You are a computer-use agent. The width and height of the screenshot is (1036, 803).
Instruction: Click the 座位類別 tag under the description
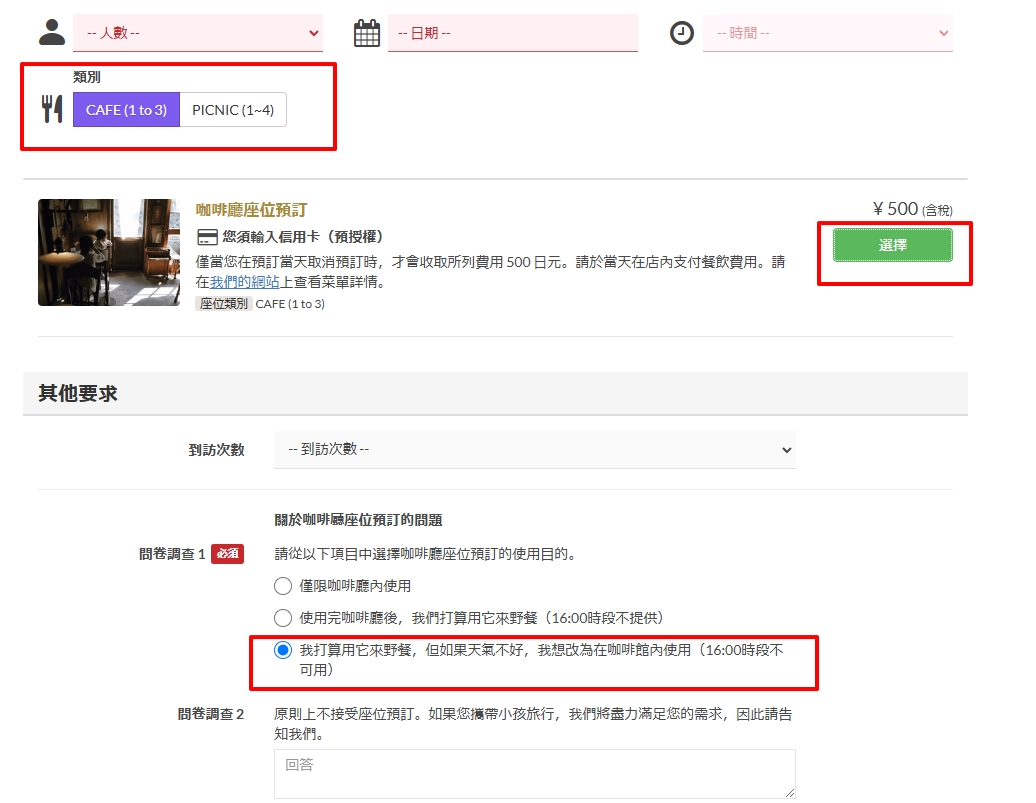pyautogui.click(x=223, y=304)
